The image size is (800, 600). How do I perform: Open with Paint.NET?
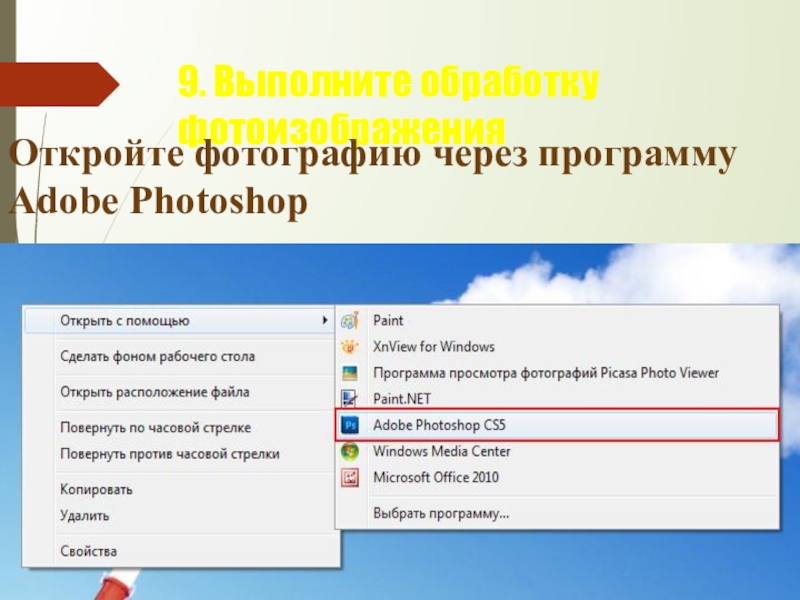(557, 399)
